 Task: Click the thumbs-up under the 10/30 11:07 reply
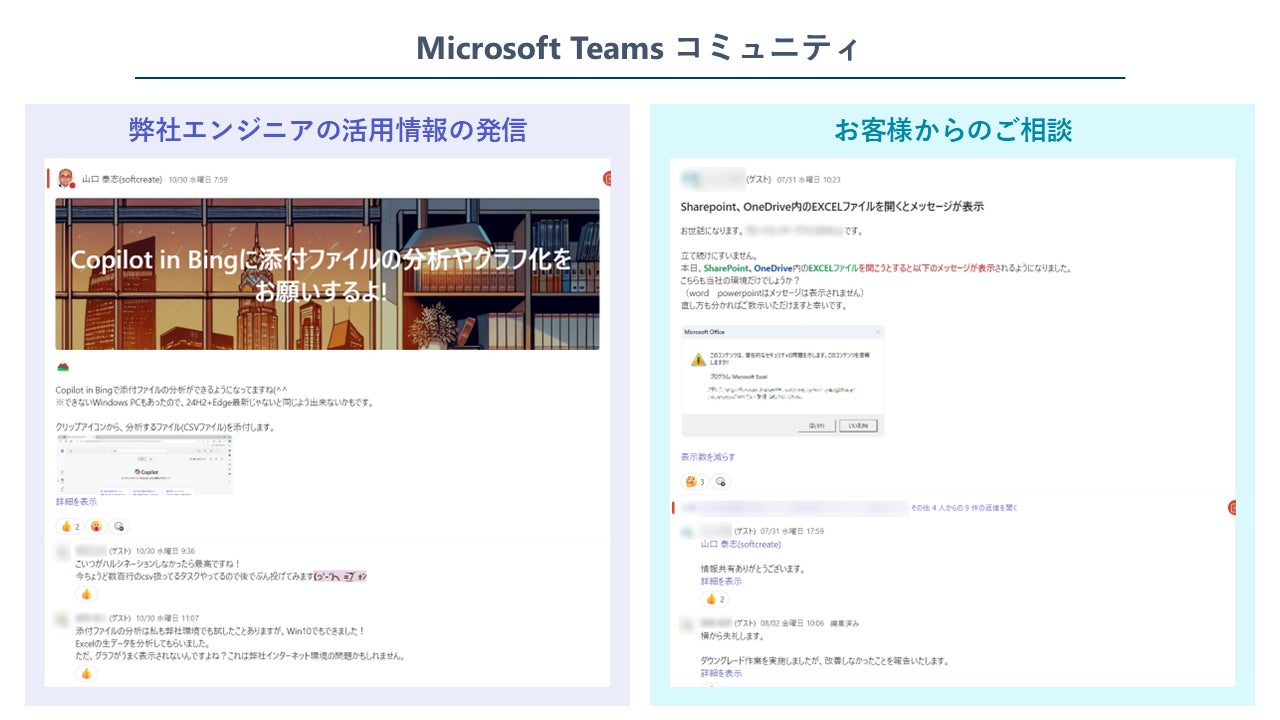coord(86,673)
